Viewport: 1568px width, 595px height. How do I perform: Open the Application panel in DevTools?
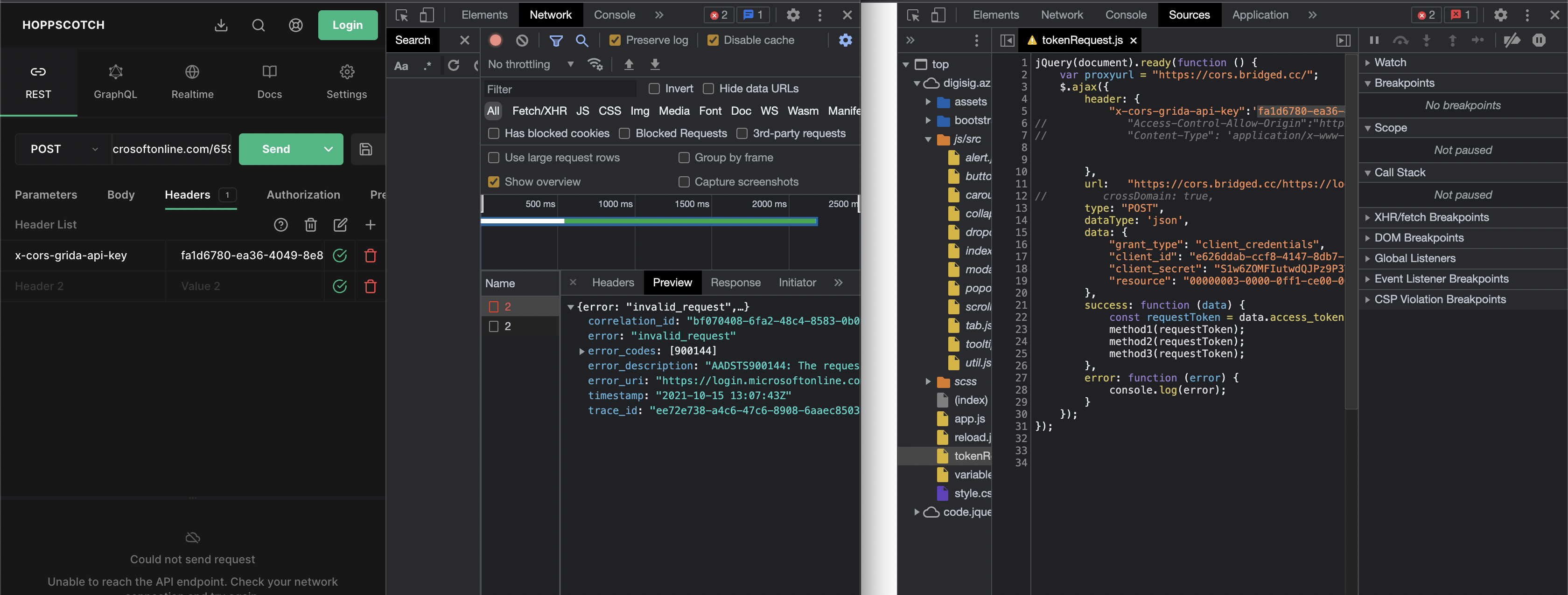click(x=1260, y=14)
